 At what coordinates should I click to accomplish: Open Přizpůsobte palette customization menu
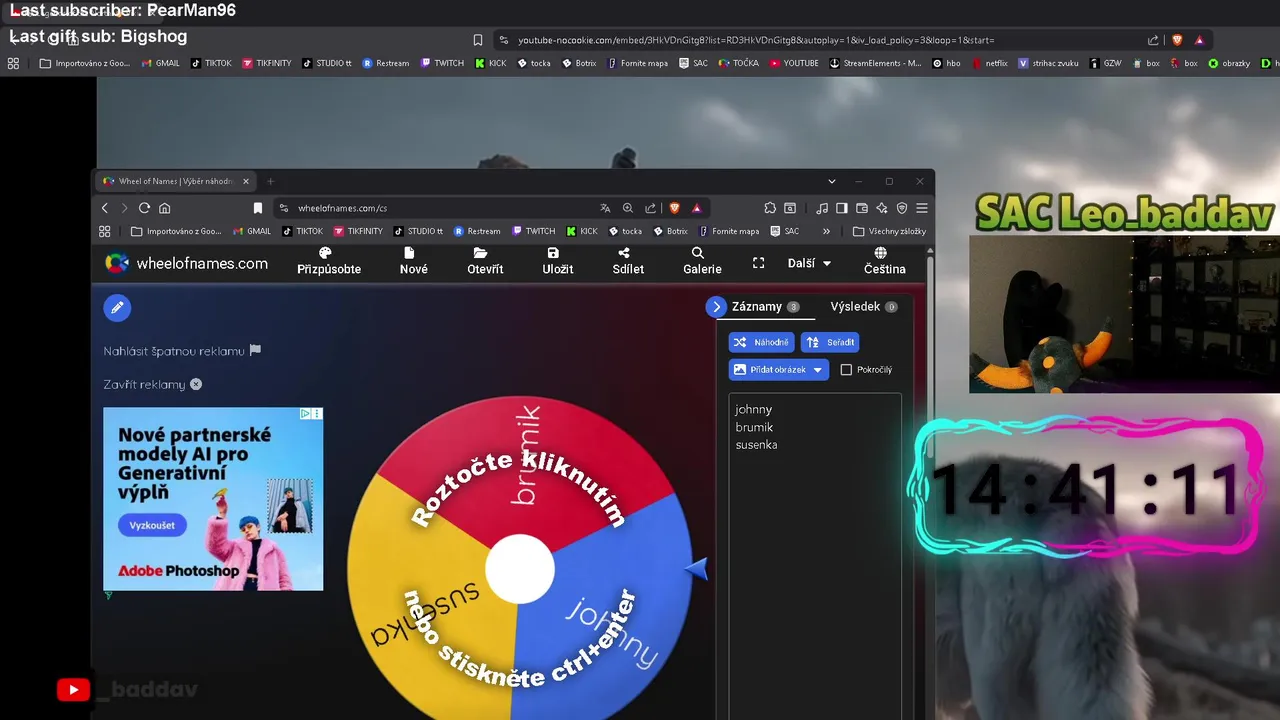[x=329, y=261]
